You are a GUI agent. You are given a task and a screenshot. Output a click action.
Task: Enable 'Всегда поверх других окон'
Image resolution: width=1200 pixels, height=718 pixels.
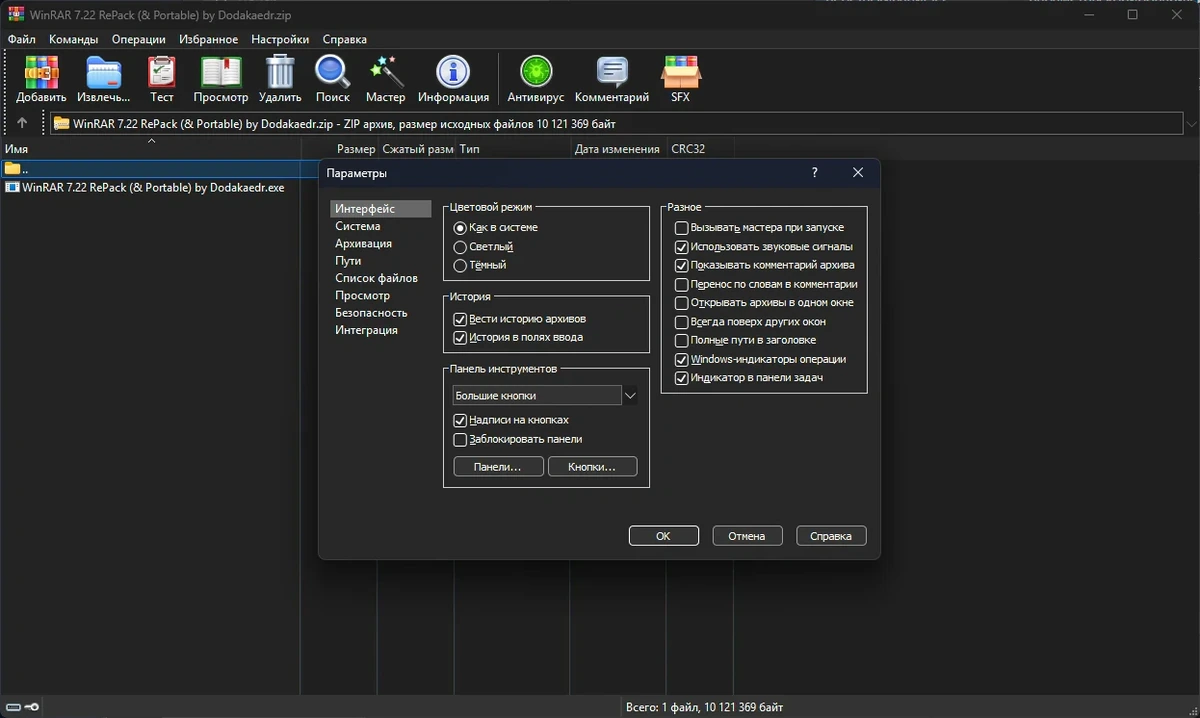coord(682,322)
